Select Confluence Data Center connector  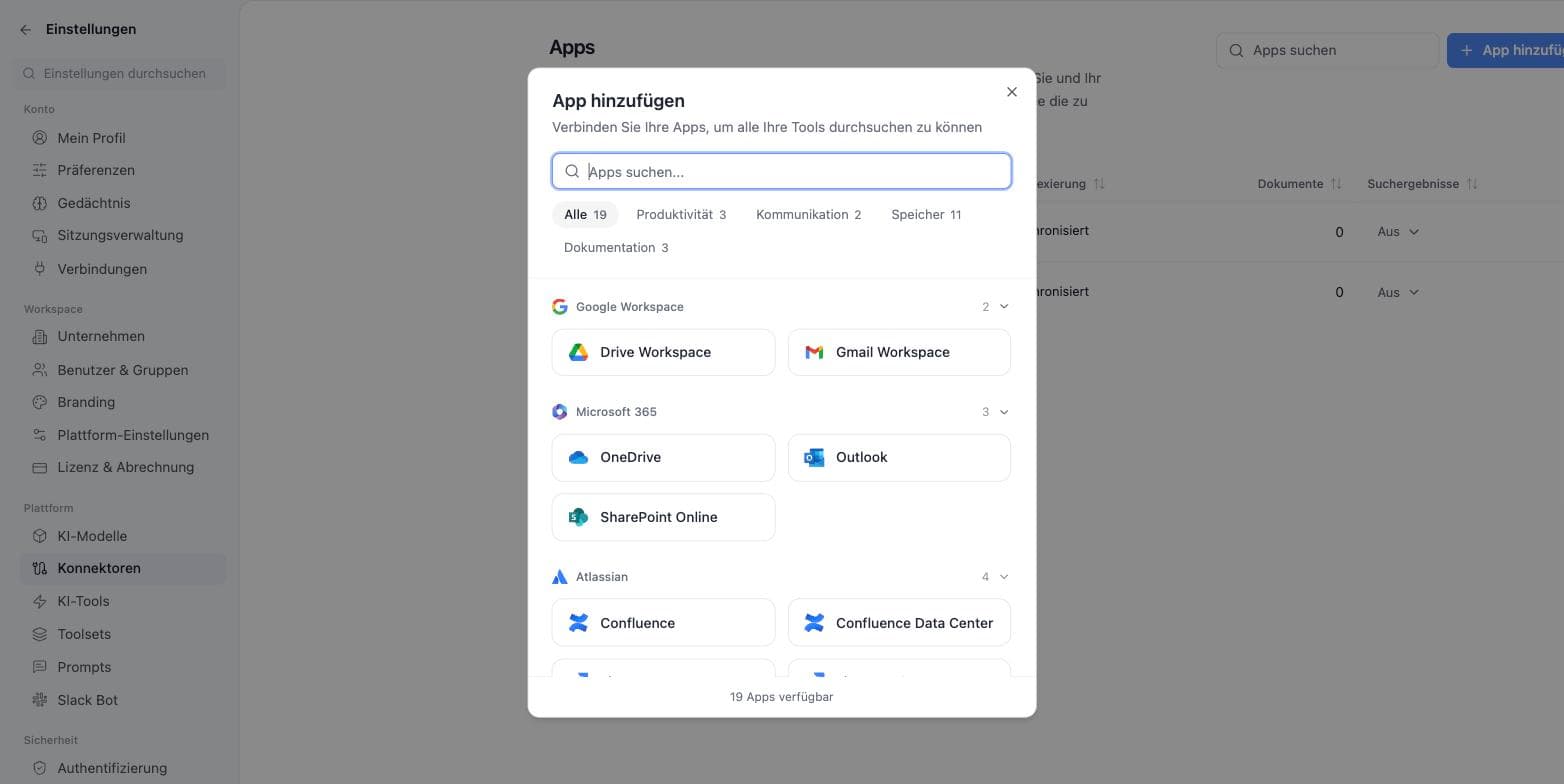(x=899, y=623)
